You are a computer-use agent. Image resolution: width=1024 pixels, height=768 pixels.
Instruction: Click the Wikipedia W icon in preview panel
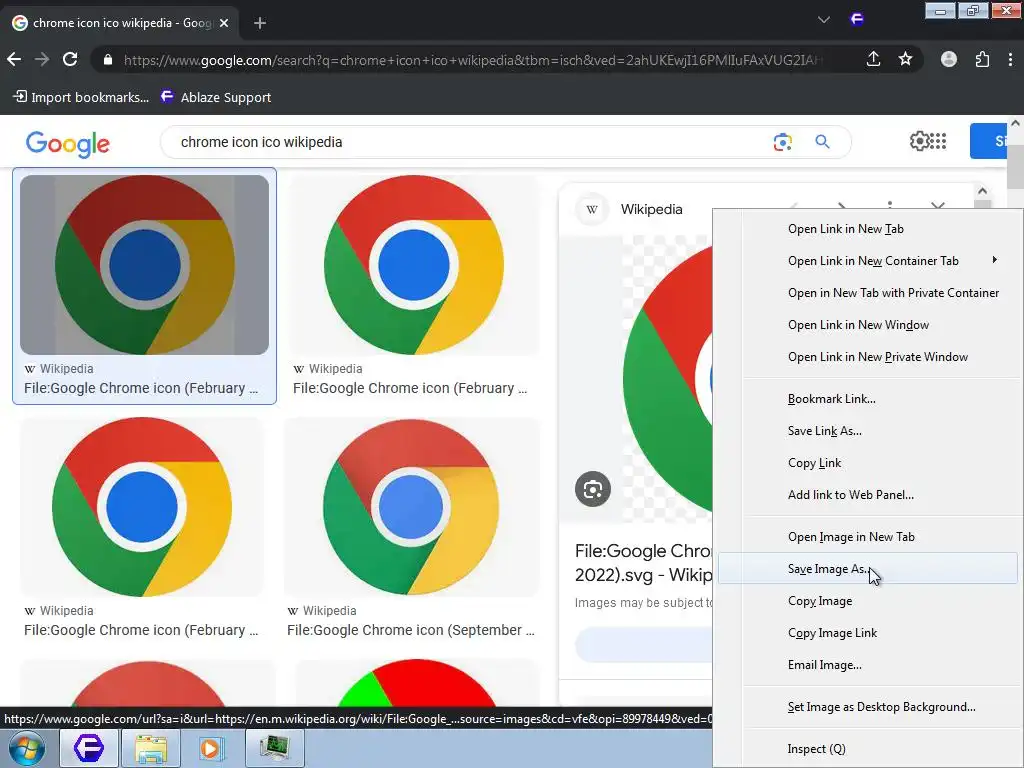(592, 210)
